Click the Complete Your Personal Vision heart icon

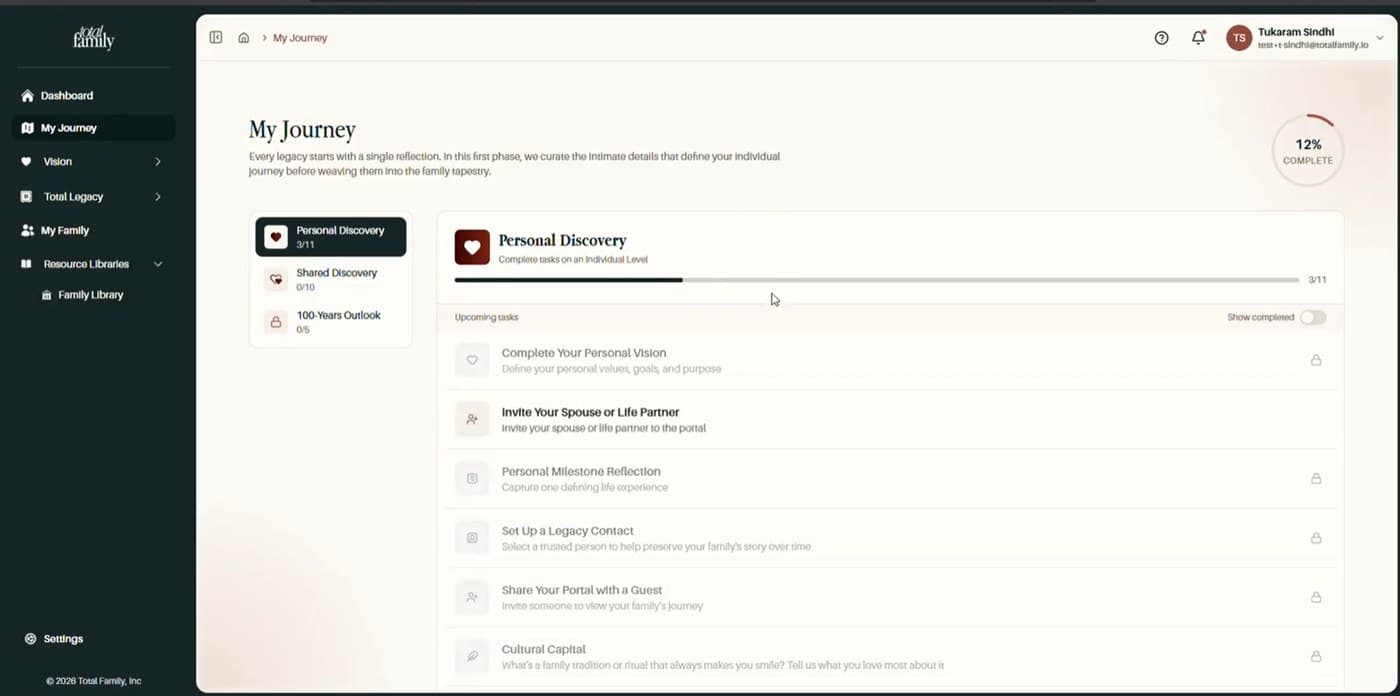click(x=472, y=360)
